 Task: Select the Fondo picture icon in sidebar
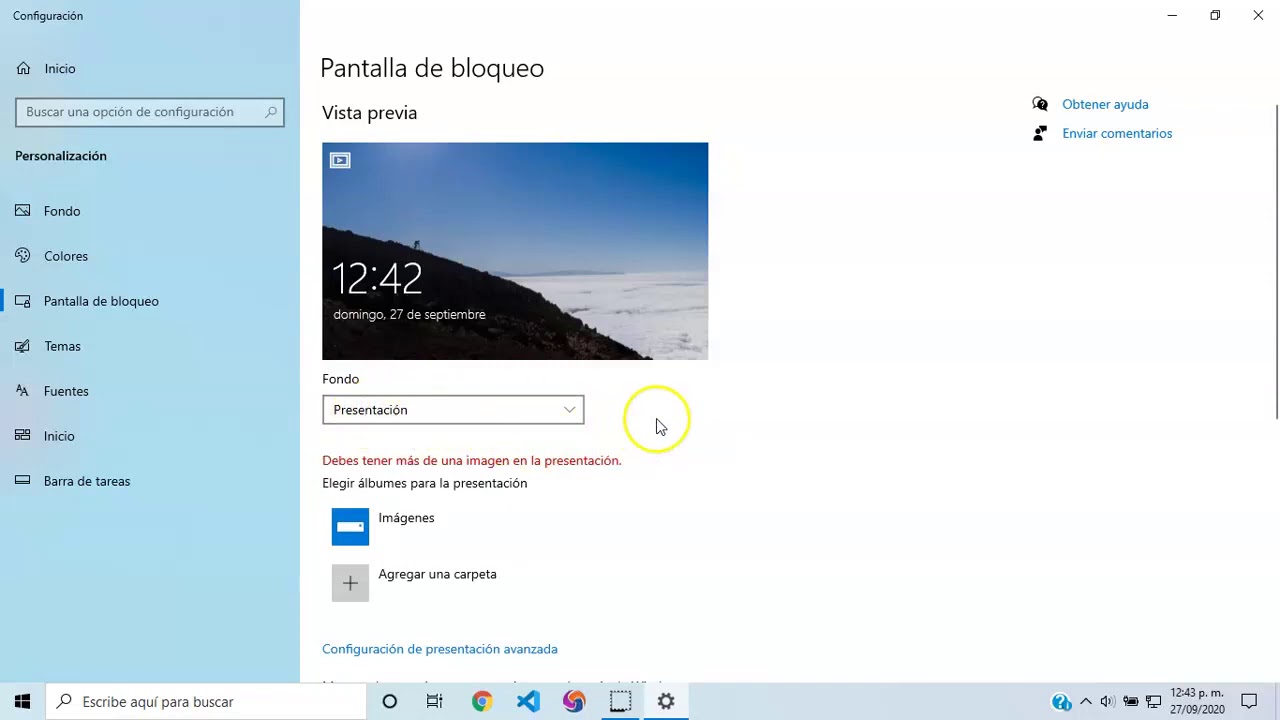(x=23, y=211)
